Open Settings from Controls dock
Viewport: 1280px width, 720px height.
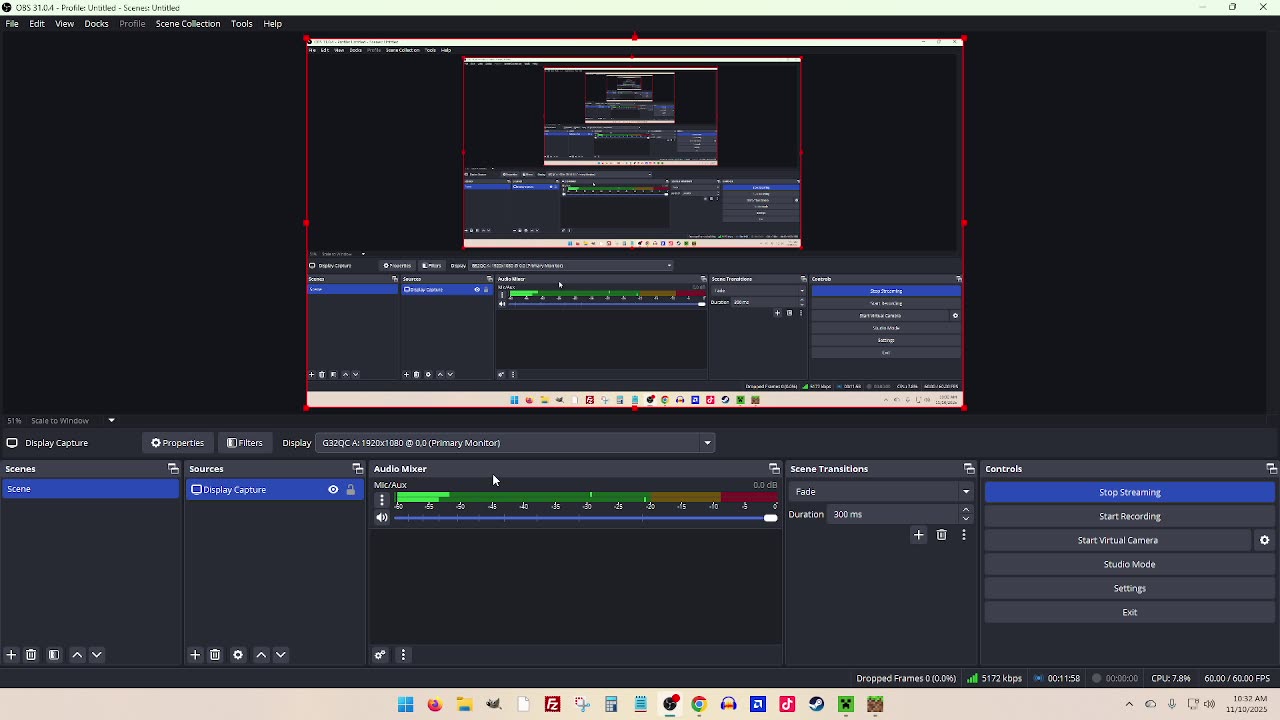coord(1130,588)
